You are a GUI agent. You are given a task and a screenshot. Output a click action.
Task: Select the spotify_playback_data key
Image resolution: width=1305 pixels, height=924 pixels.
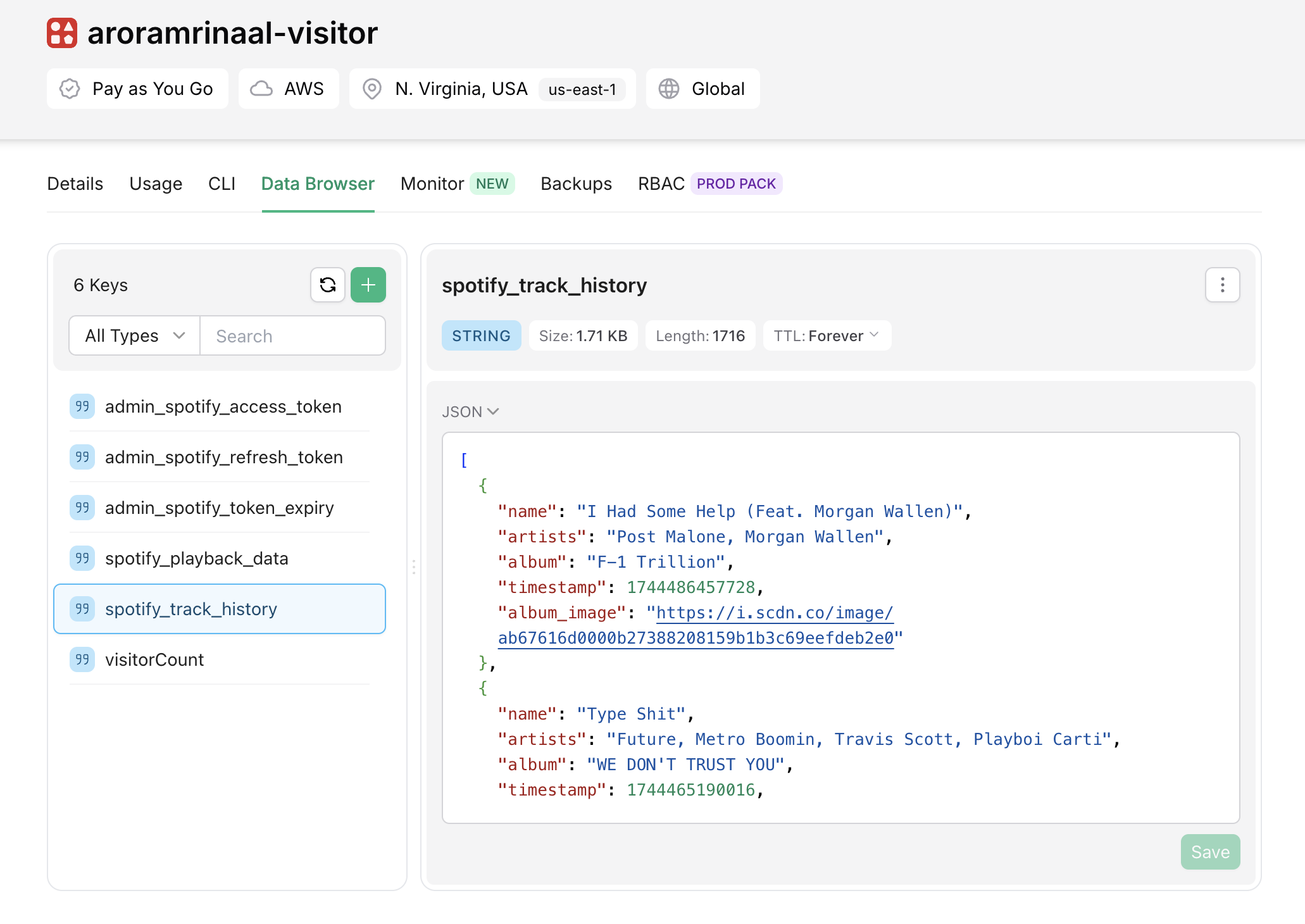coord(219,558)
